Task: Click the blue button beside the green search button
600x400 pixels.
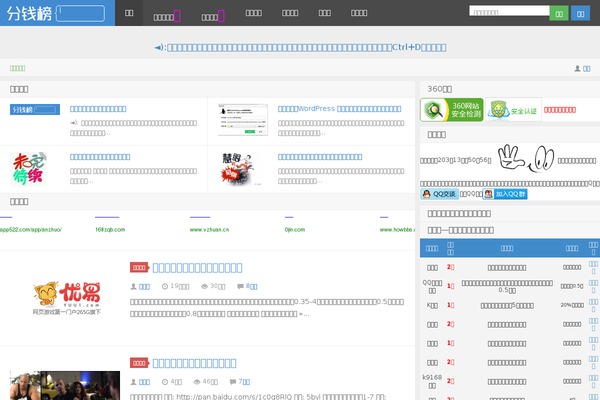Action: (x=580, y=13)
